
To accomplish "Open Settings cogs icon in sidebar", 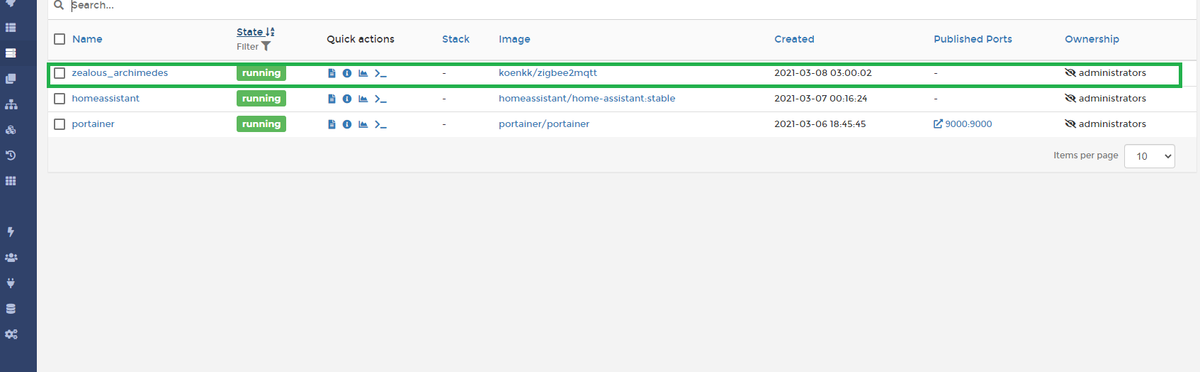I will pos(11,334).
